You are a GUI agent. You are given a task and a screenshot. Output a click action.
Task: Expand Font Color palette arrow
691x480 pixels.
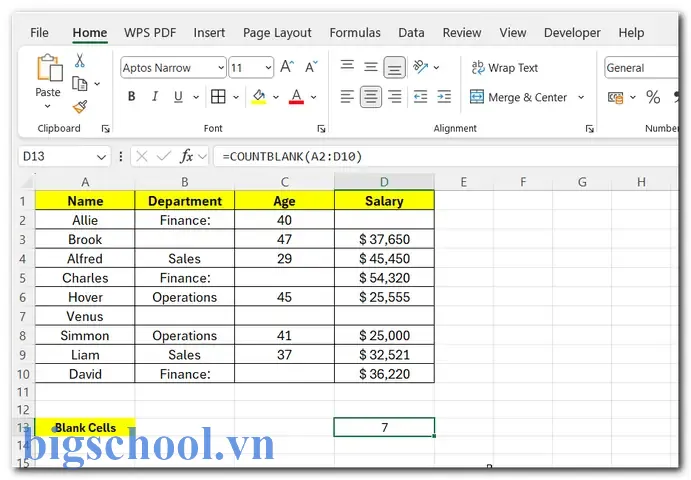point(314,97)
